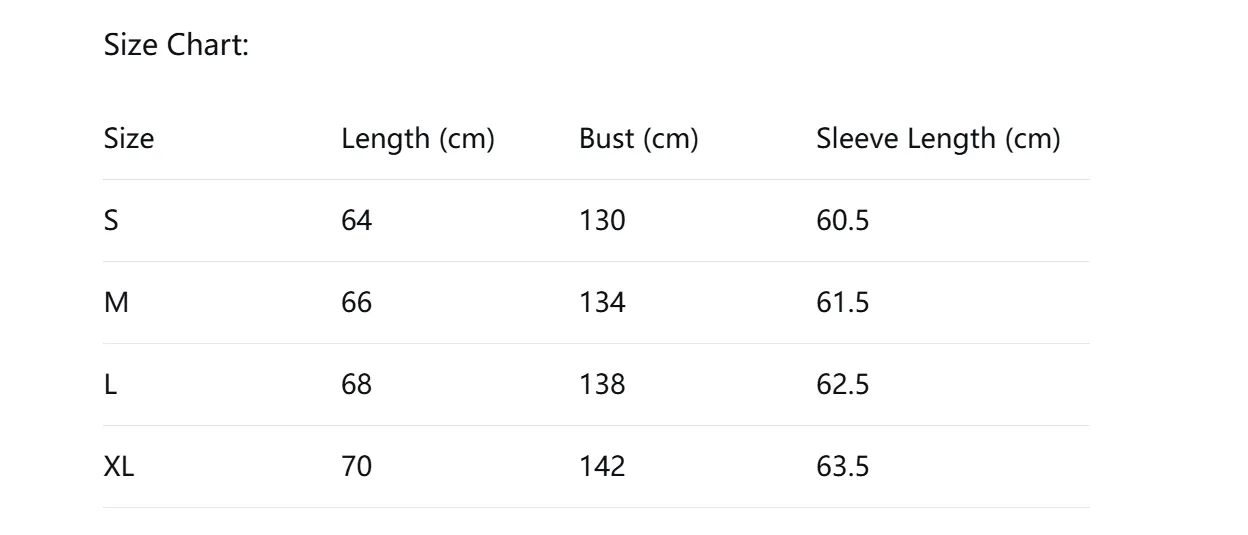1248x535 pixels.
Task: Click sleeve length value 61.5
Action: click(x=842, y=303)
